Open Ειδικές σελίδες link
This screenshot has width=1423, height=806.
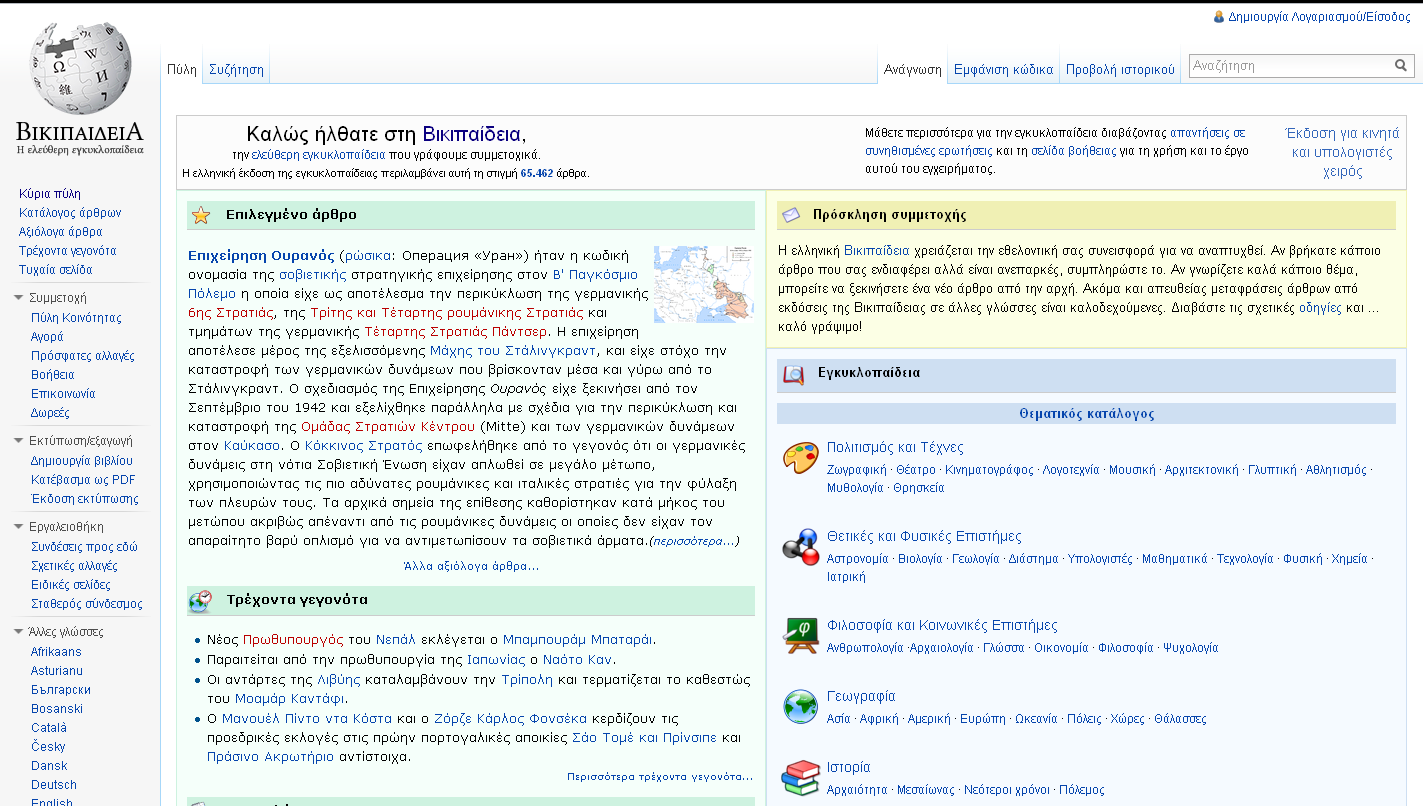[x=71, y=585]
